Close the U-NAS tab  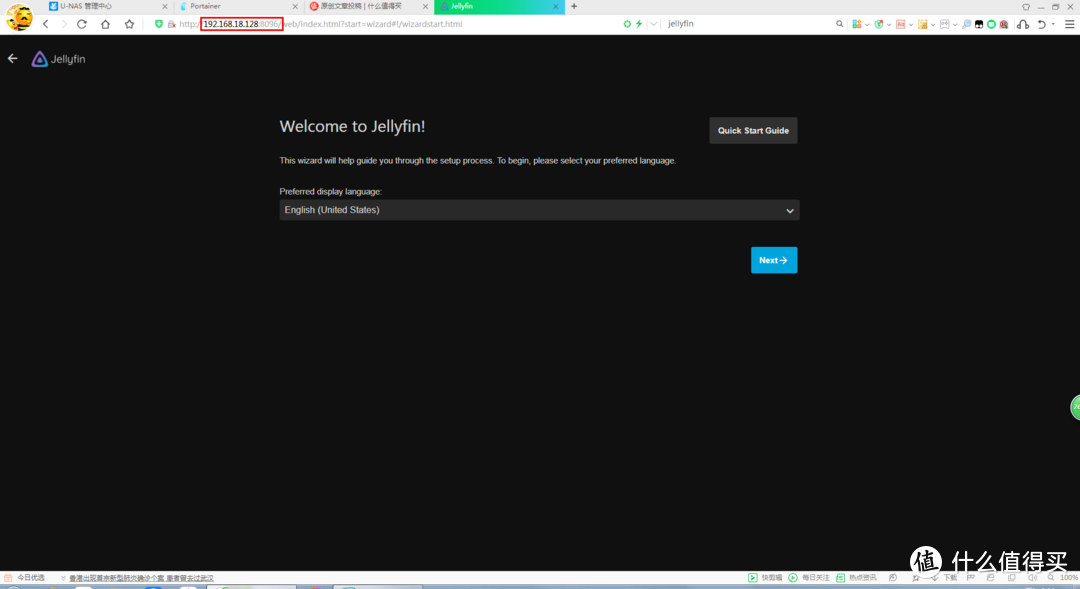(x=165, y=6)
